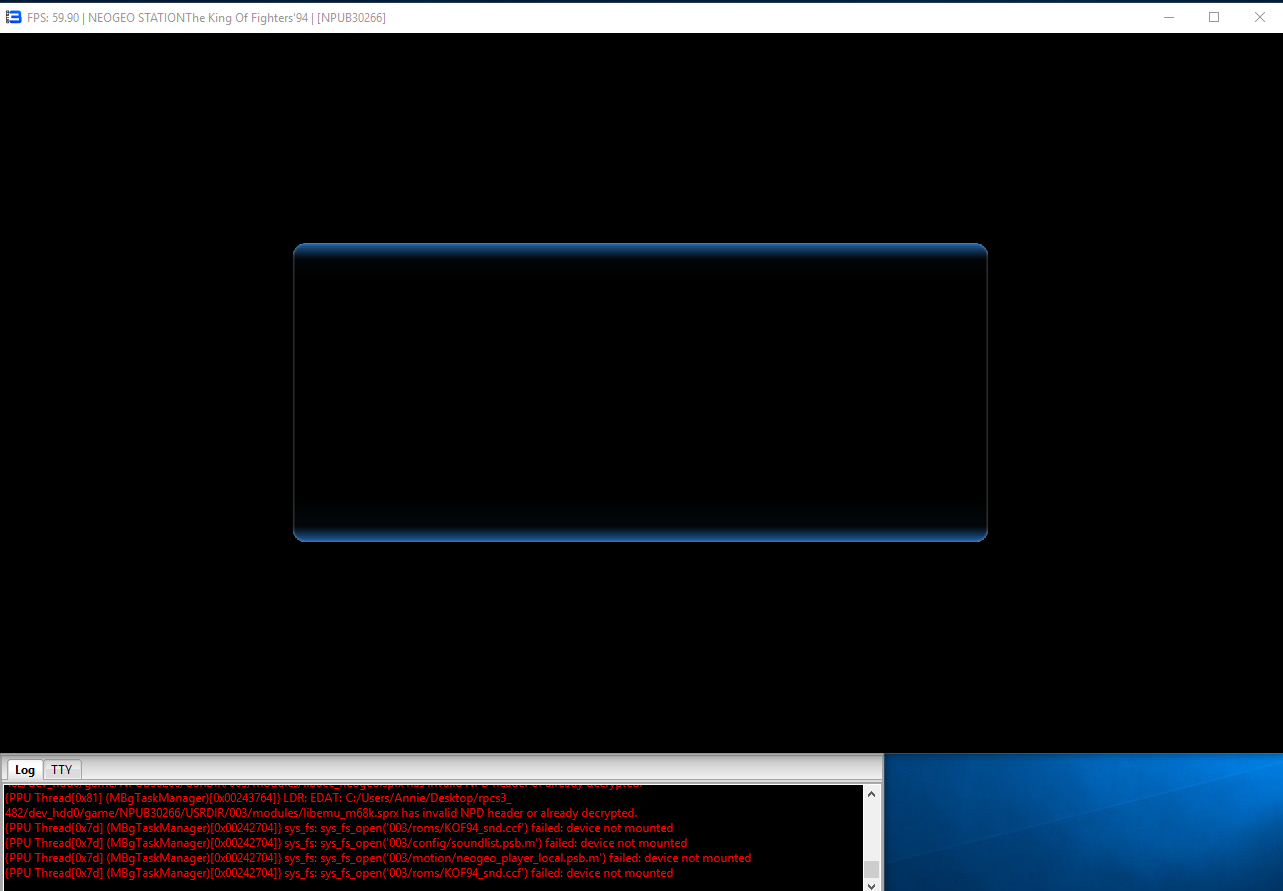
Task: Click the log scroll down arrow
Action: click(x=871, y=885)
